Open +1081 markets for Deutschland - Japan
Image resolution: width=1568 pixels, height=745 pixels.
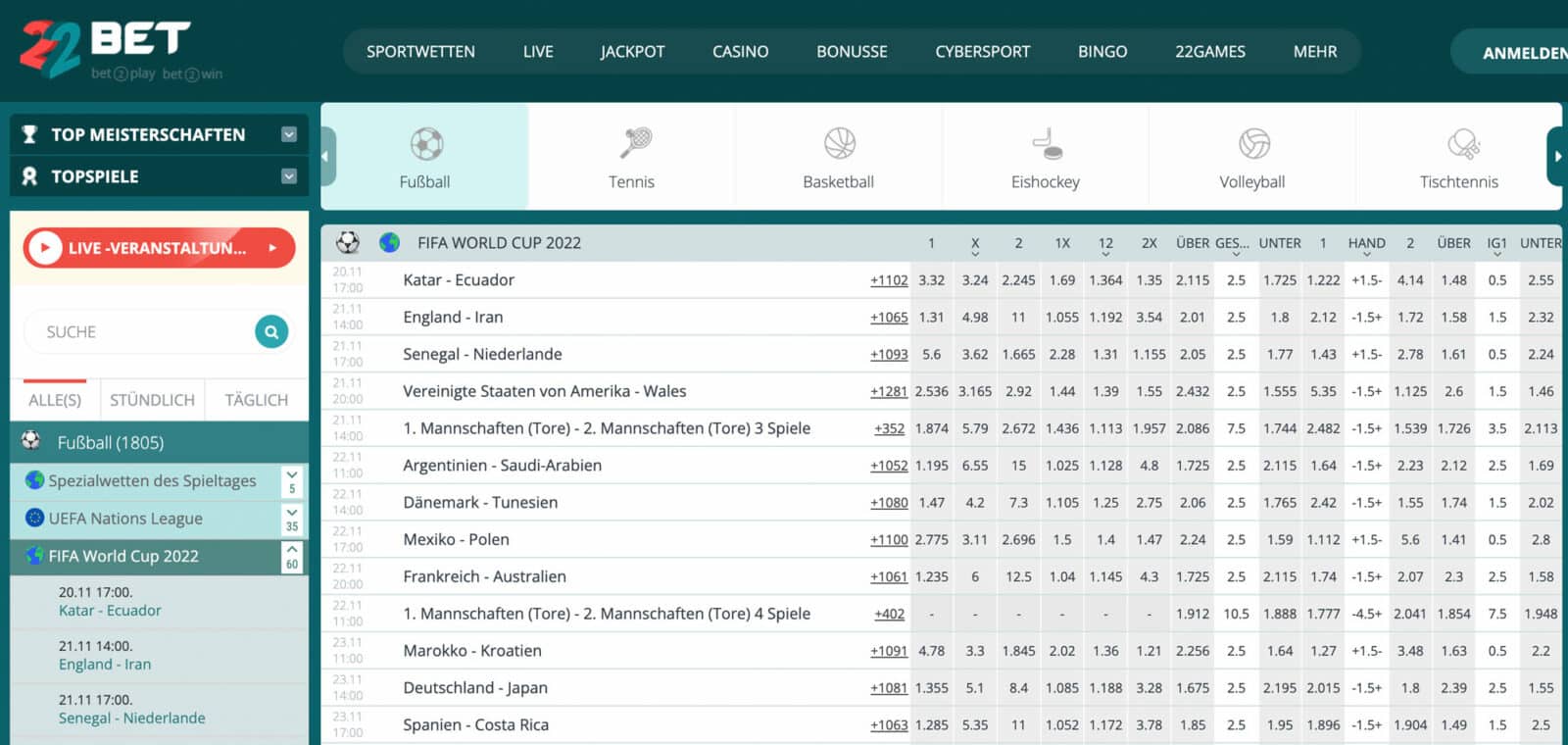[x=889, y=688]
